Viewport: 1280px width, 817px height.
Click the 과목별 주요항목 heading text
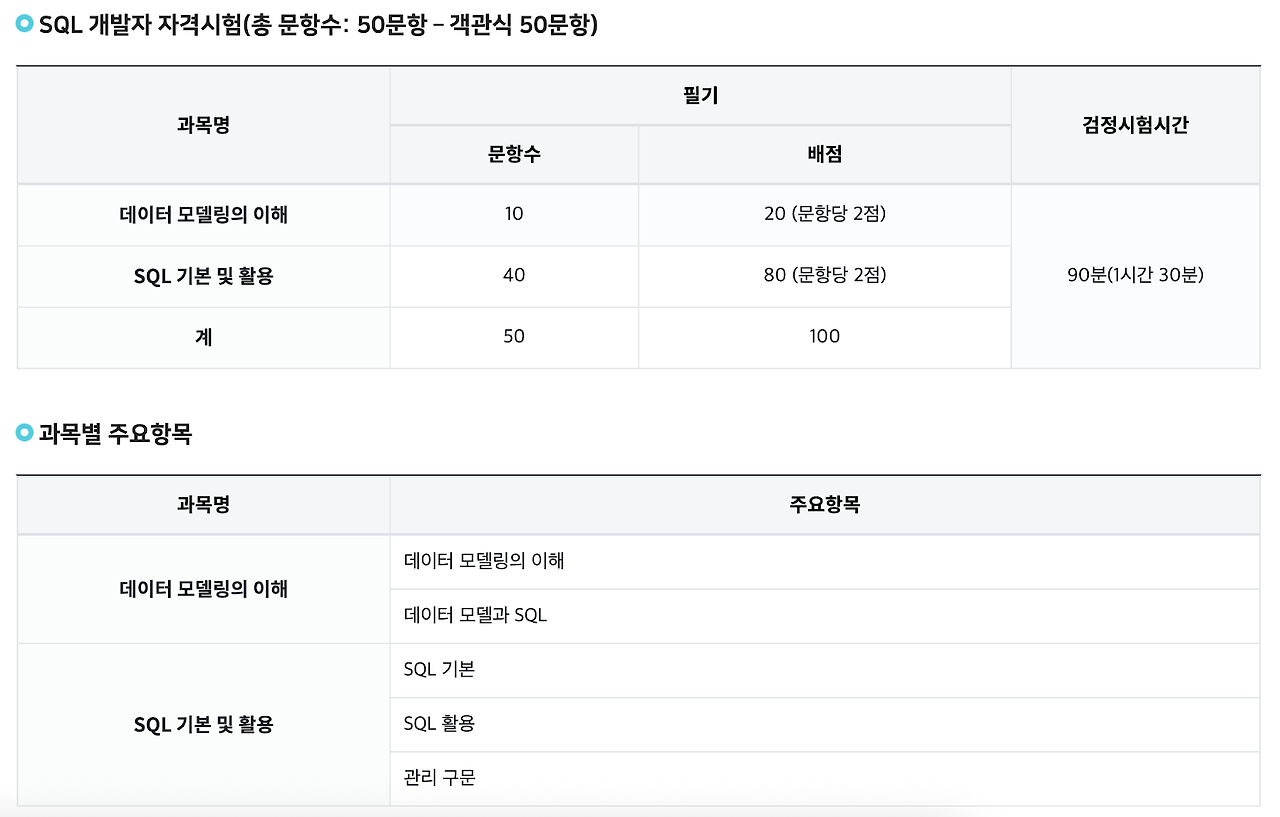pyautogui.click(x=115, y=433)
